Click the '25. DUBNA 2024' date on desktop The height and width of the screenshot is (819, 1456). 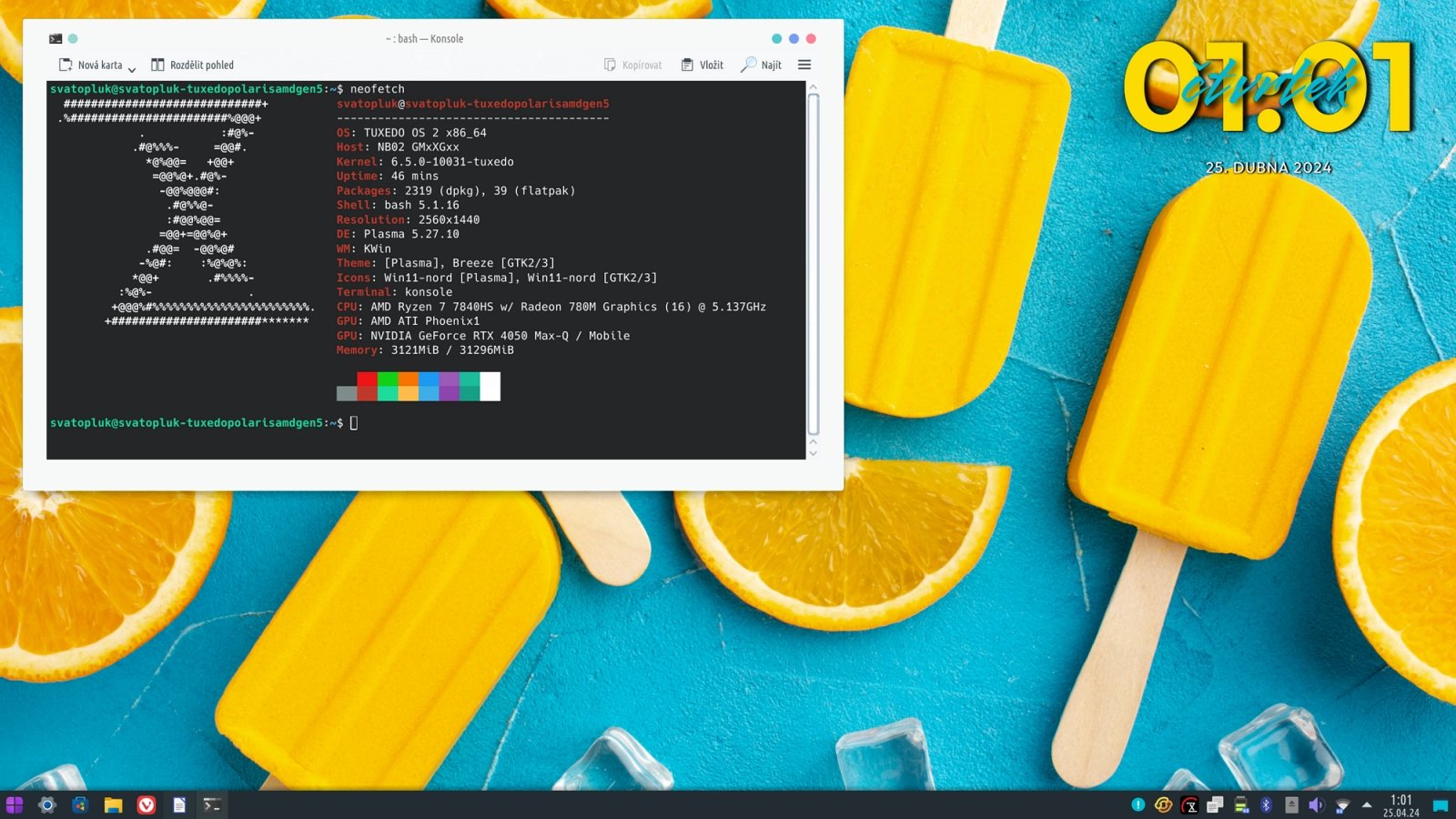1269,167
